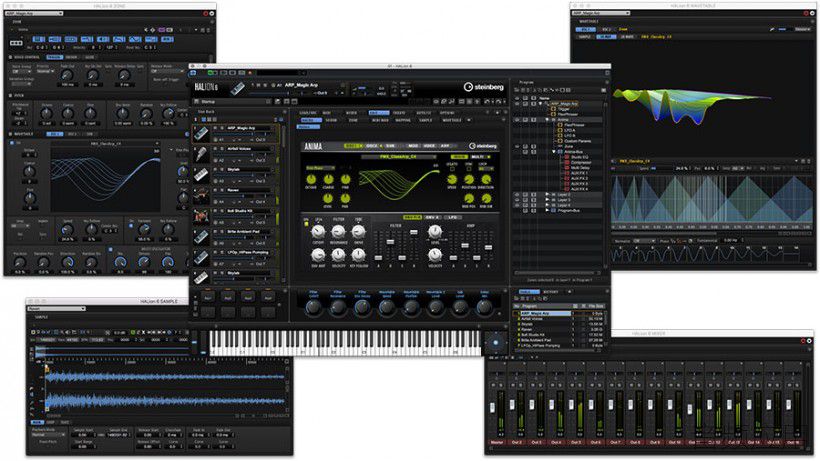Select the ARP_Magic Arp slot thumbnail
Viewport: 820px width, 461px height.
[201, 133]
